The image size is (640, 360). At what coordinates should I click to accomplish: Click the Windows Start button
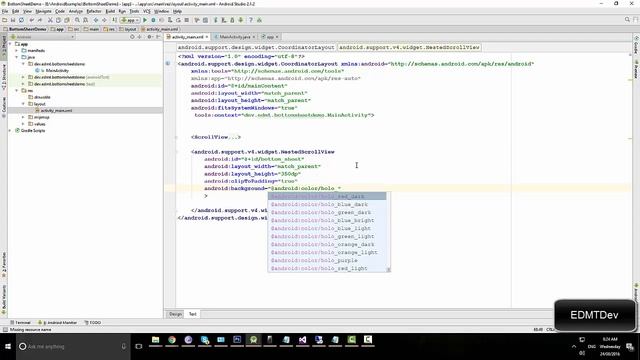pos(8,346)
